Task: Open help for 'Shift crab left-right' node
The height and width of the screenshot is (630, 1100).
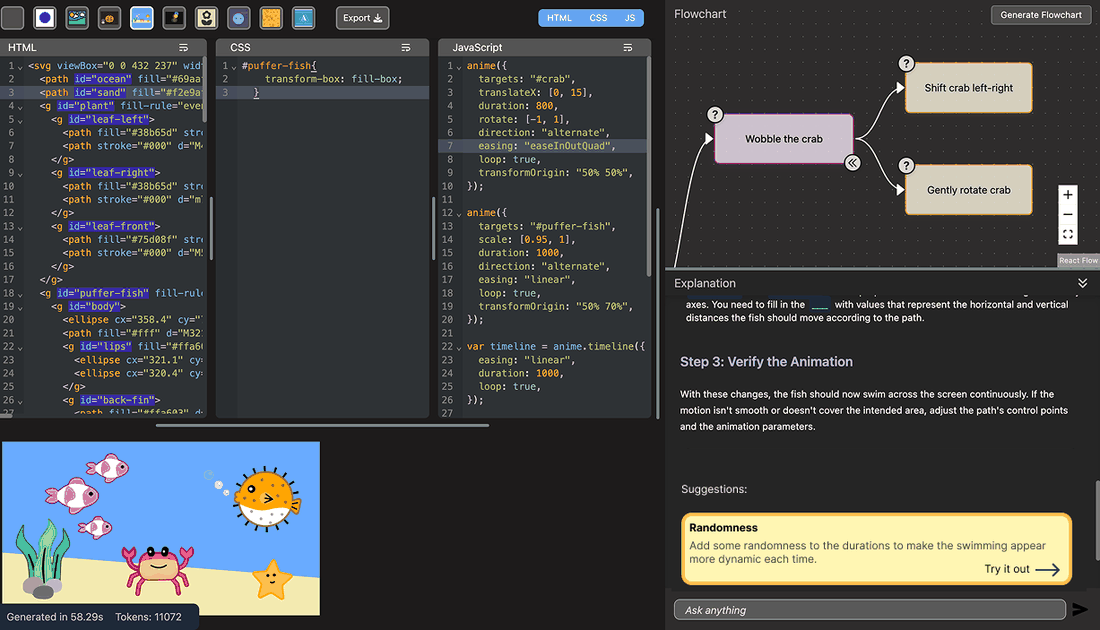Action: (906, 64)
